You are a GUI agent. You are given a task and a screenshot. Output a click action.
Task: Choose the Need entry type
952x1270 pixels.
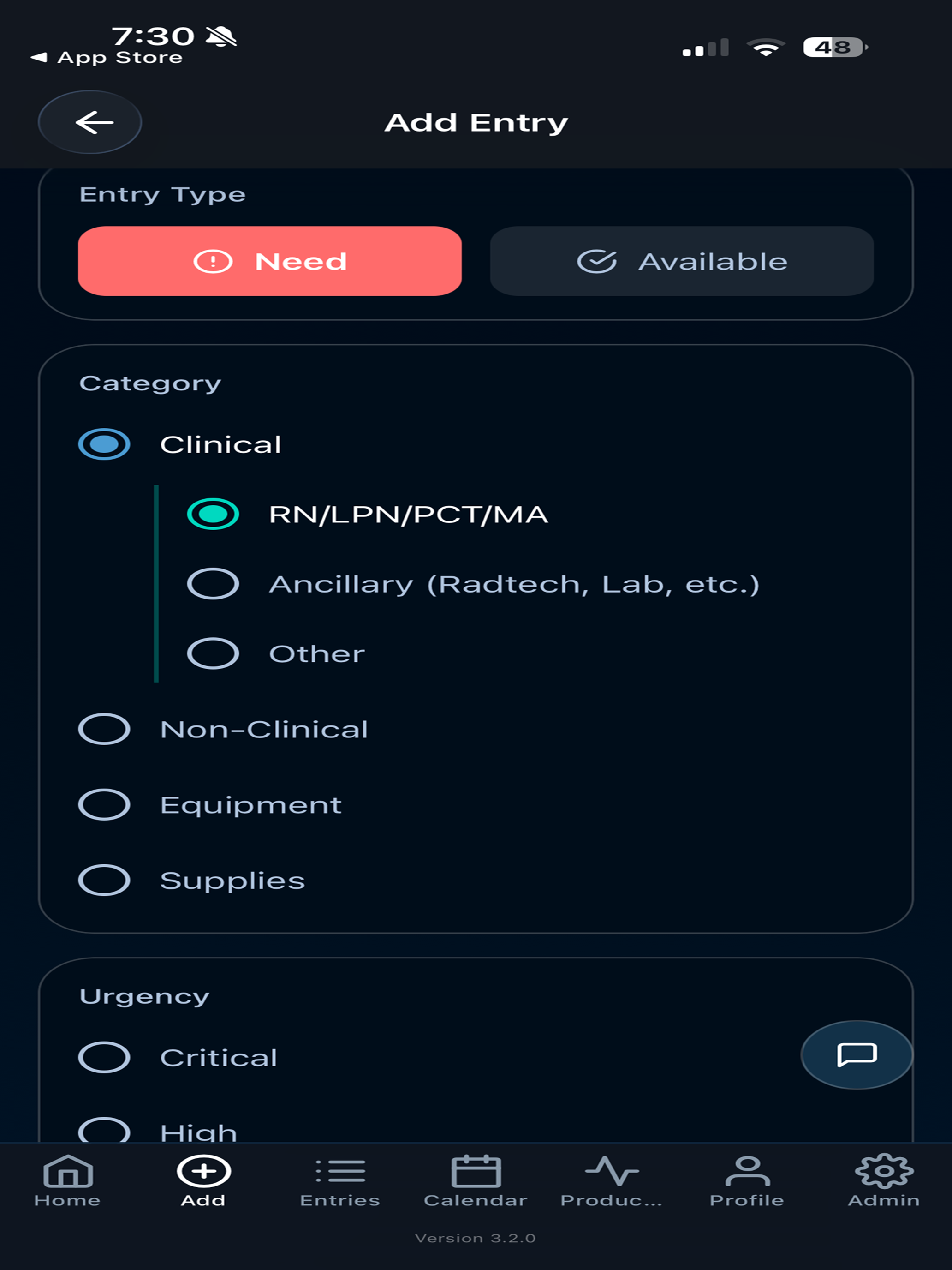tap(270, 261)
